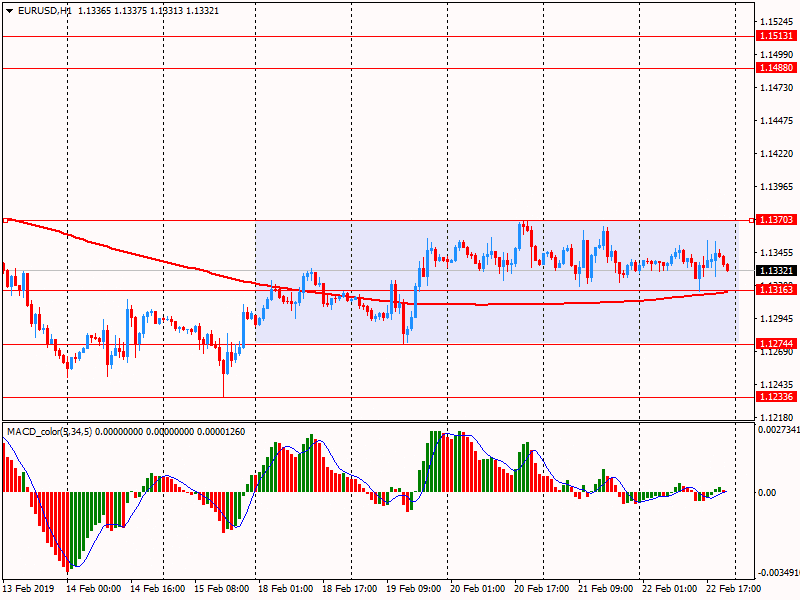Click the 1.12336 red price label

coord(775,397)
